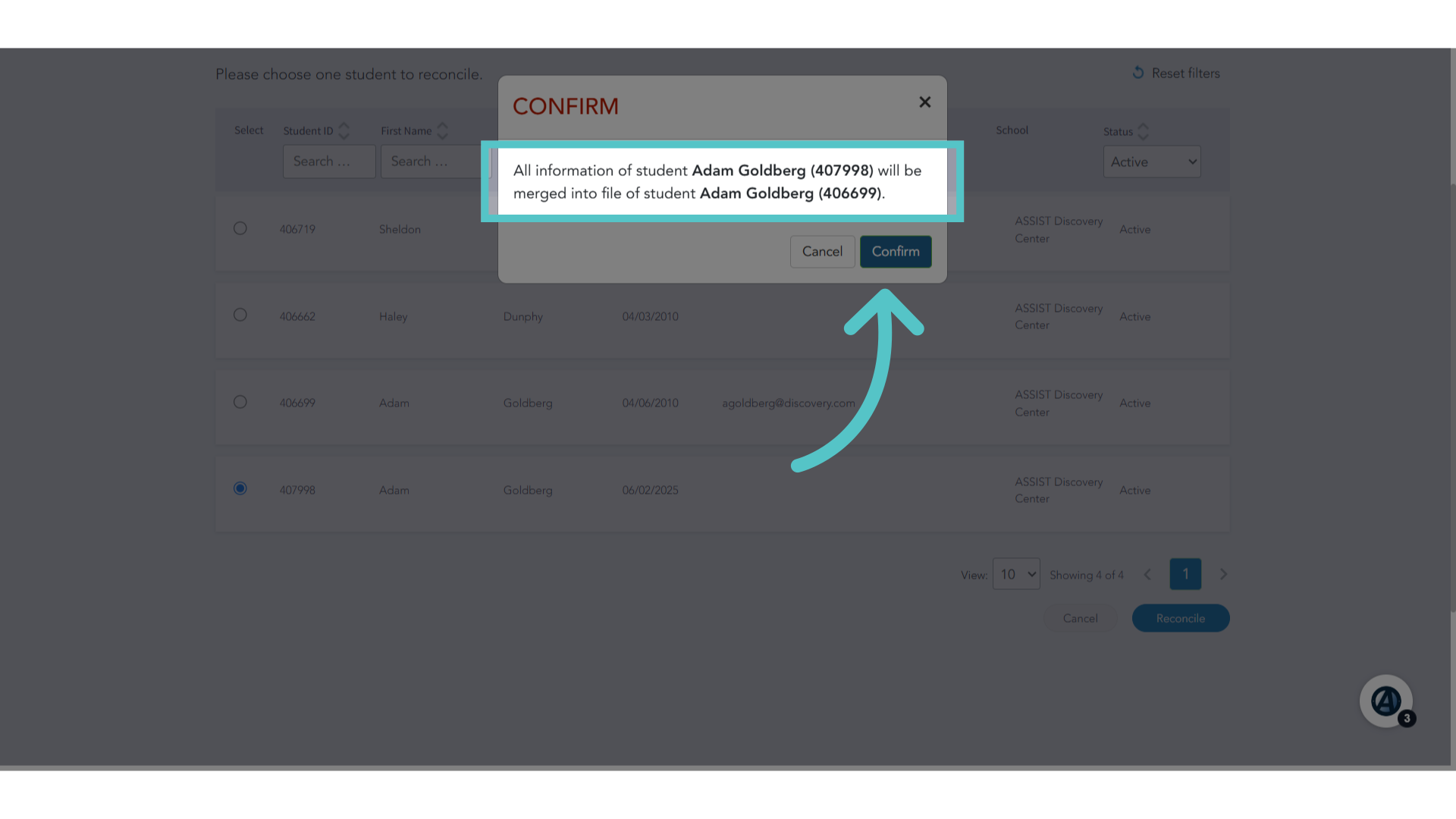Screen dimensions: 1456x819
Task: Click student ID 406699 cell
Action: (297, 403)
